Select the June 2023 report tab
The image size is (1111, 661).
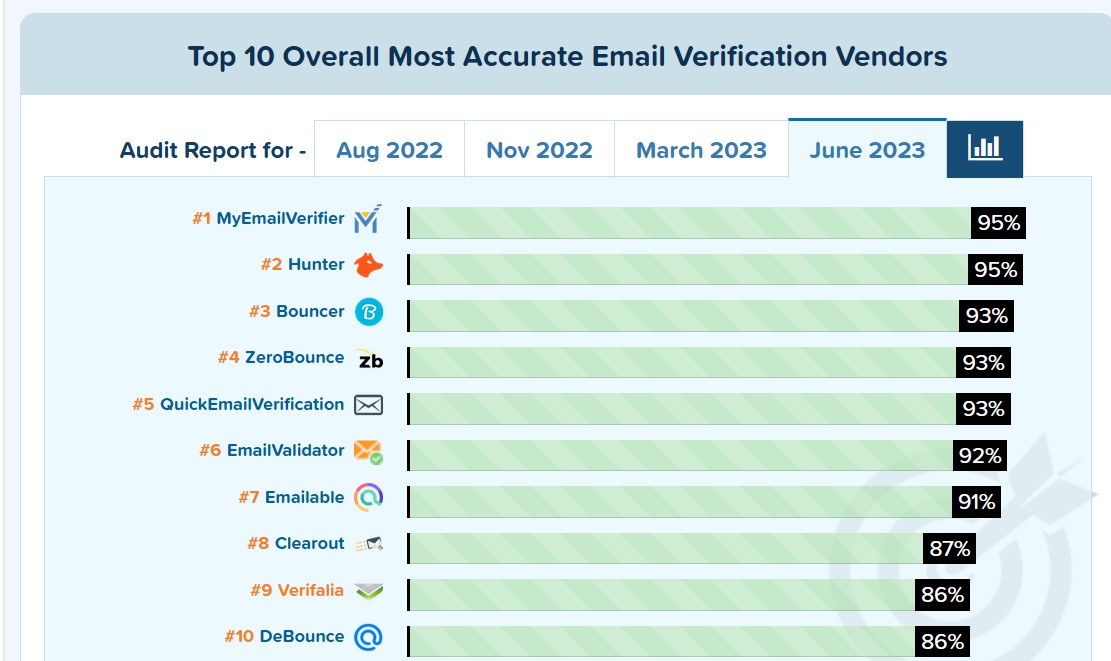coord(867,150)
